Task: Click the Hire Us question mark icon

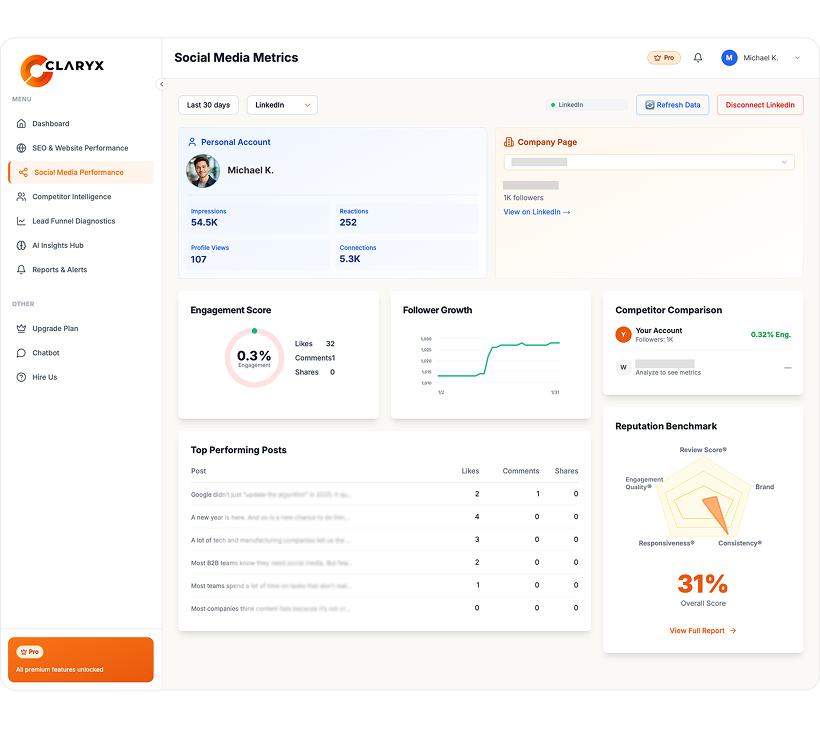Action: (21, 377)
